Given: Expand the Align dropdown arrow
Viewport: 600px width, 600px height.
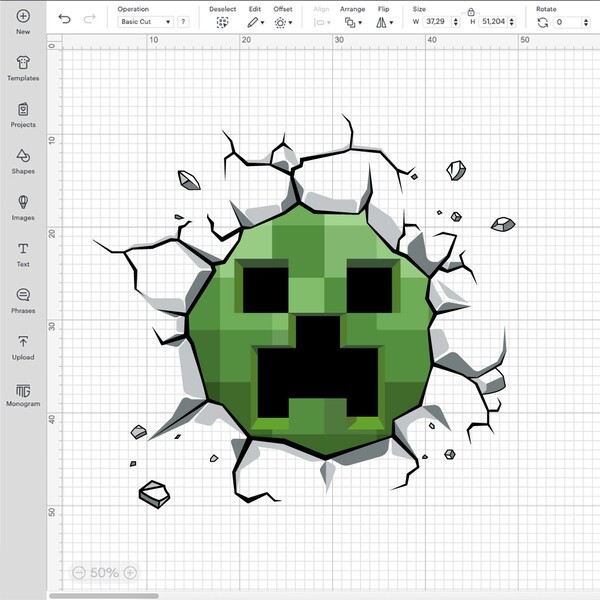Looking at the screenshot, I should coord(329,23).
